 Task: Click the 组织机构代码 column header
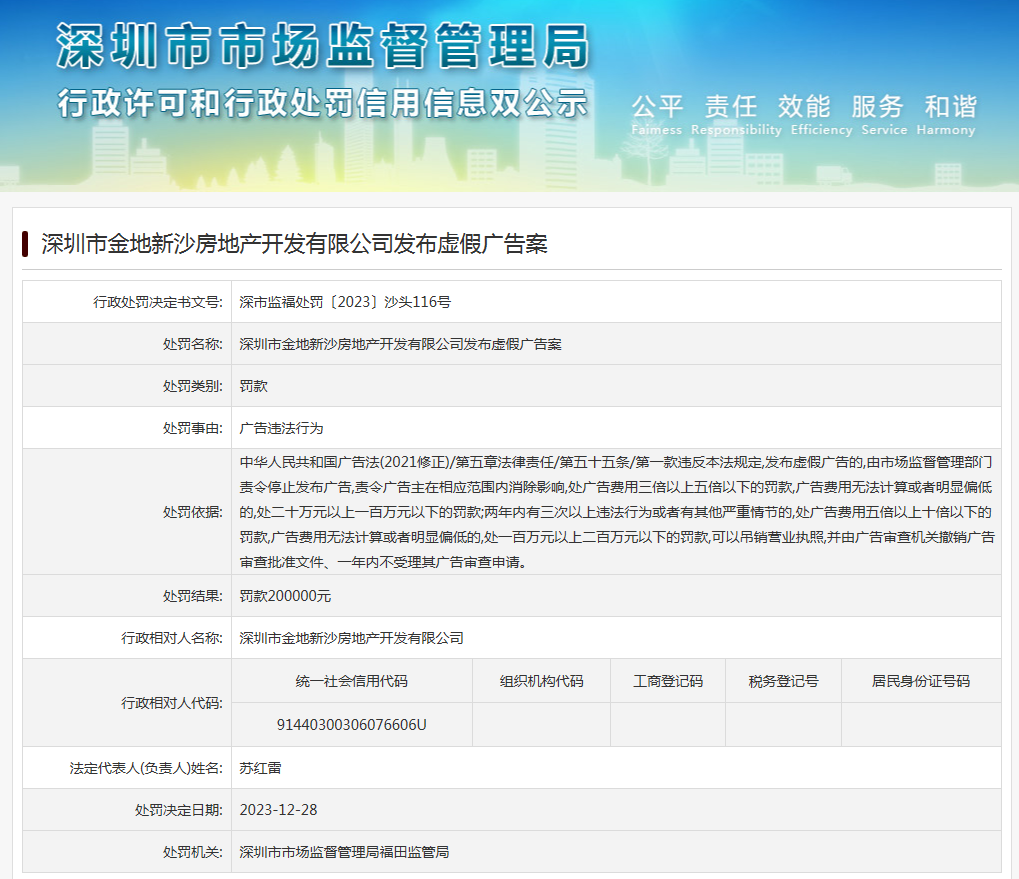click(x=541, y=681)
